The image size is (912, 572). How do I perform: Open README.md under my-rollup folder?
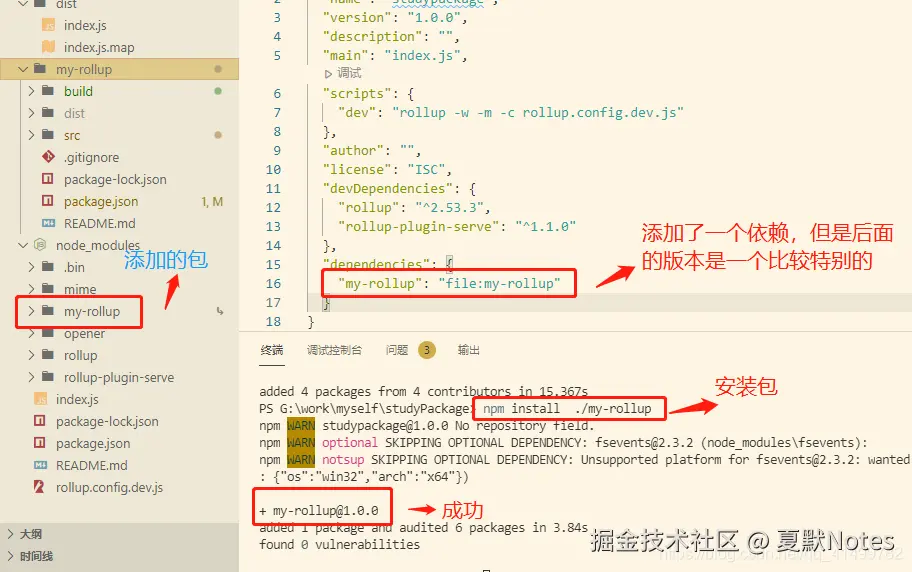pyautogui.click(x=99, y=223)
